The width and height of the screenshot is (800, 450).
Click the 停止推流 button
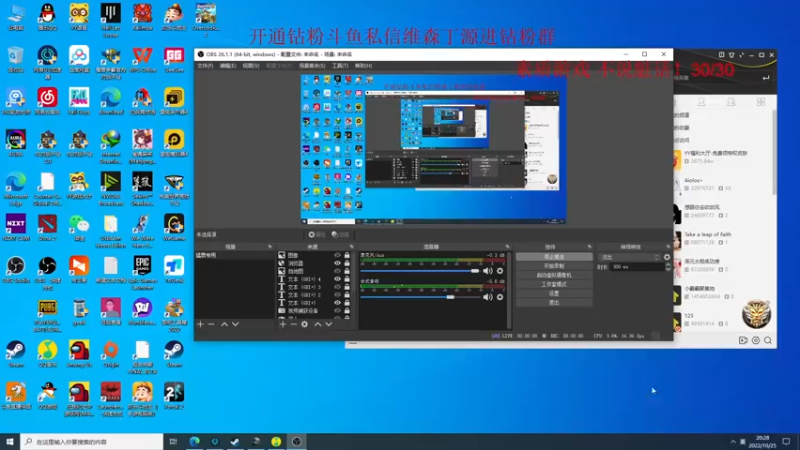pyautogui.click(x=554, y=257)
